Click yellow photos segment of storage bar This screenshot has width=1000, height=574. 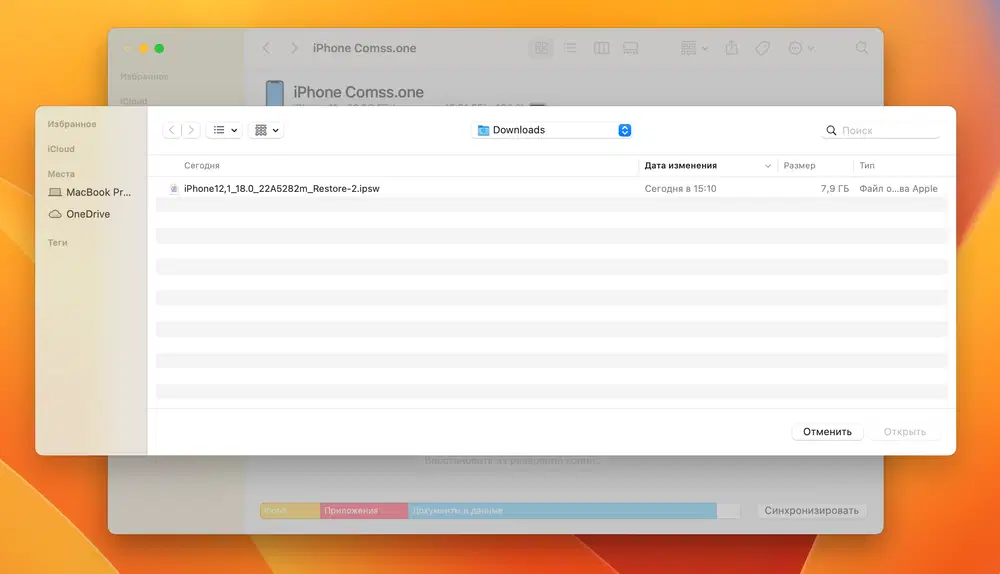click(290, 510)
